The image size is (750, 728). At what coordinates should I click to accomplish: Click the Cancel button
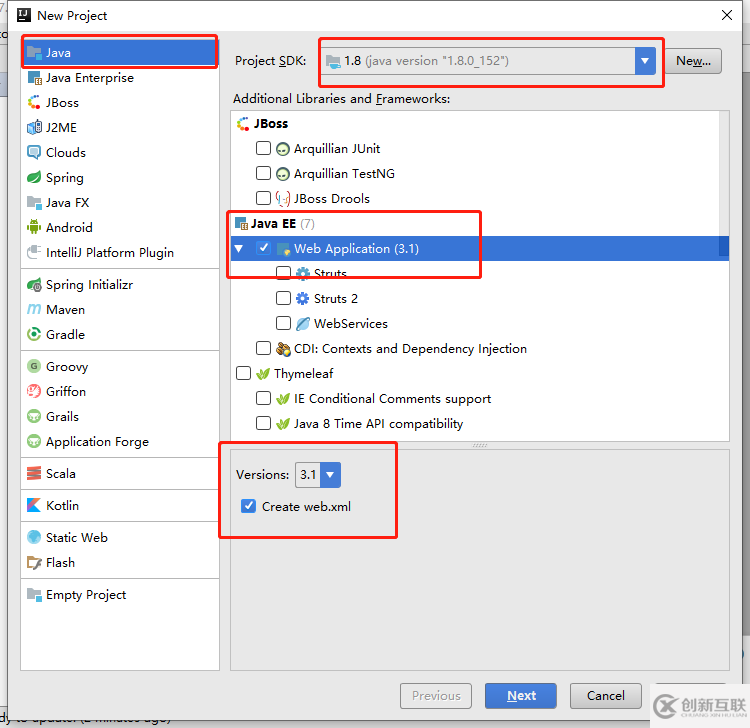pyautogui.click(x=605, y=695)
